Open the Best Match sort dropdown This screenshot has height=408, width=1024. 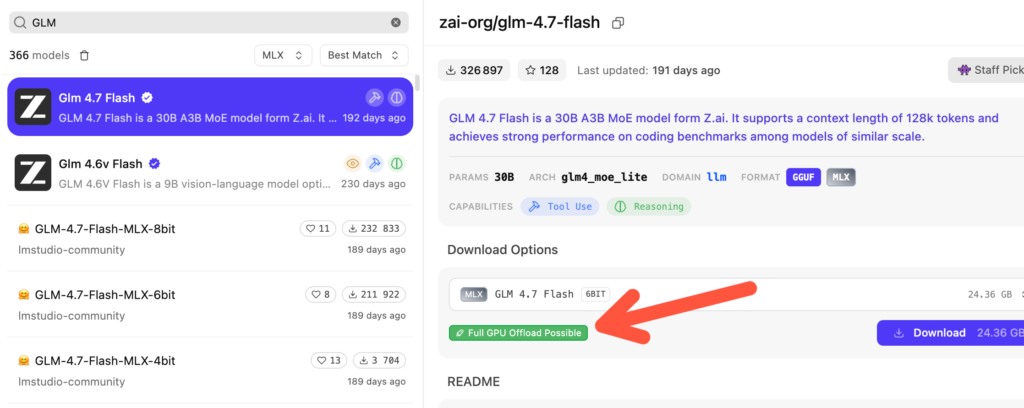364,55
